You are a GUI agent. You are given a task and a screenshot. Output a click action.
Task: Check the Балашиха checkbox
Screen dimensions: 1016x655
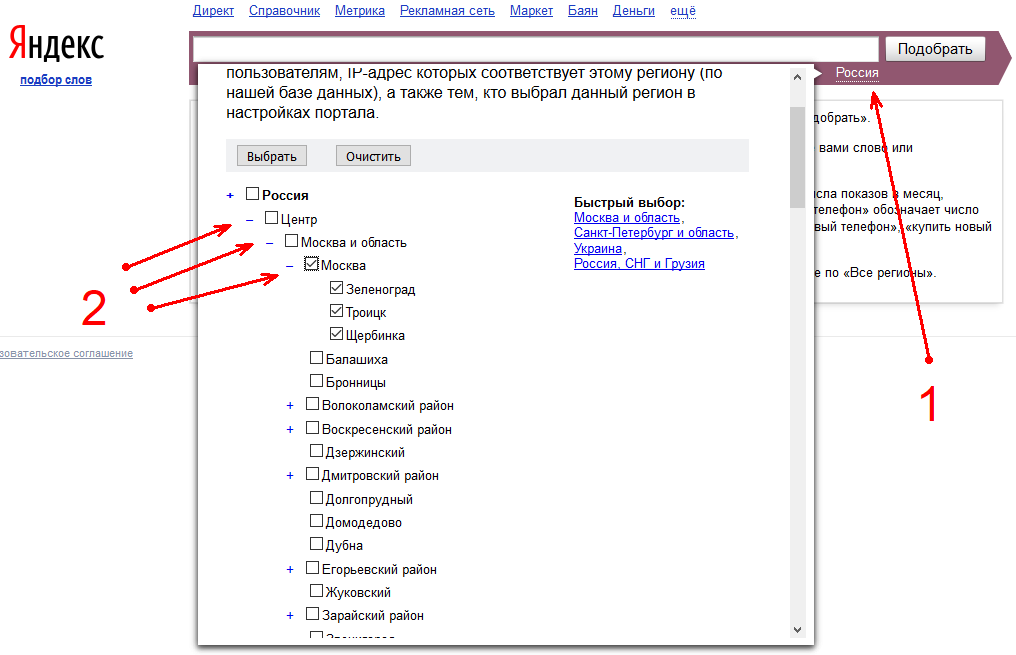pyautogui.click(x=316, y=358)
